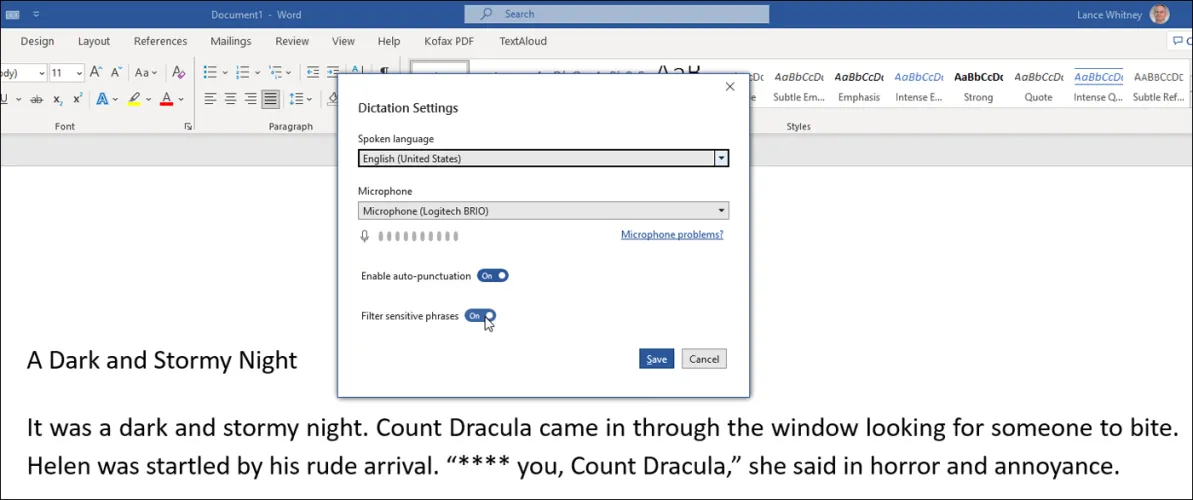Image resolution: width=1193 pixels, height=500 pixels.
Task: Click the Increase Font Size icon
Action: tap(95, 72)
